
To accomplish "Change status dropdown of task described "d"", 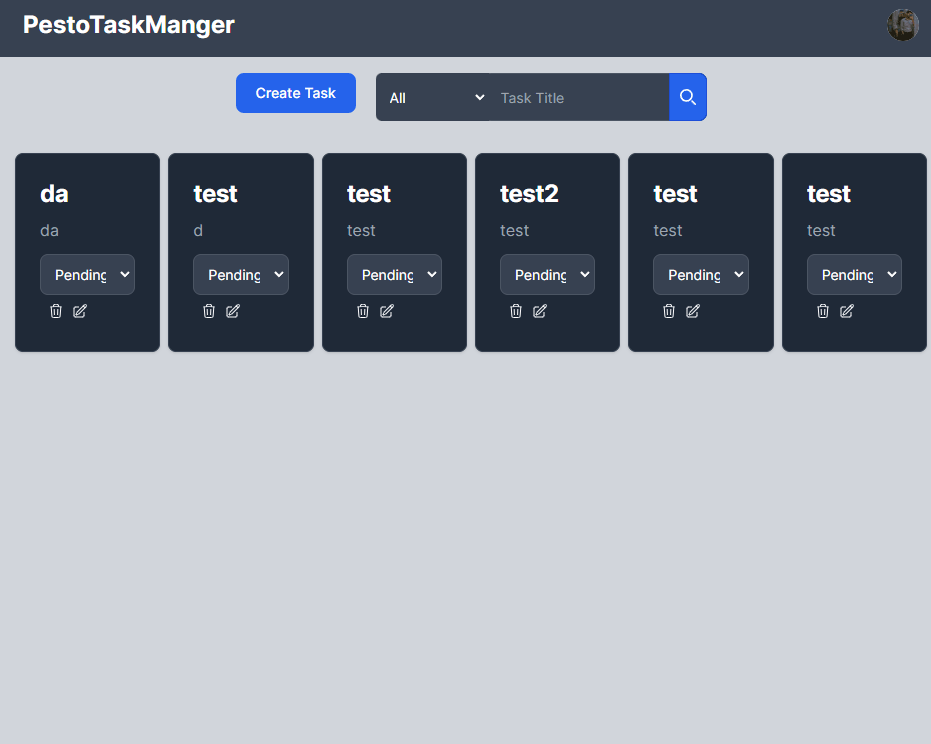I will click(240, 275).
